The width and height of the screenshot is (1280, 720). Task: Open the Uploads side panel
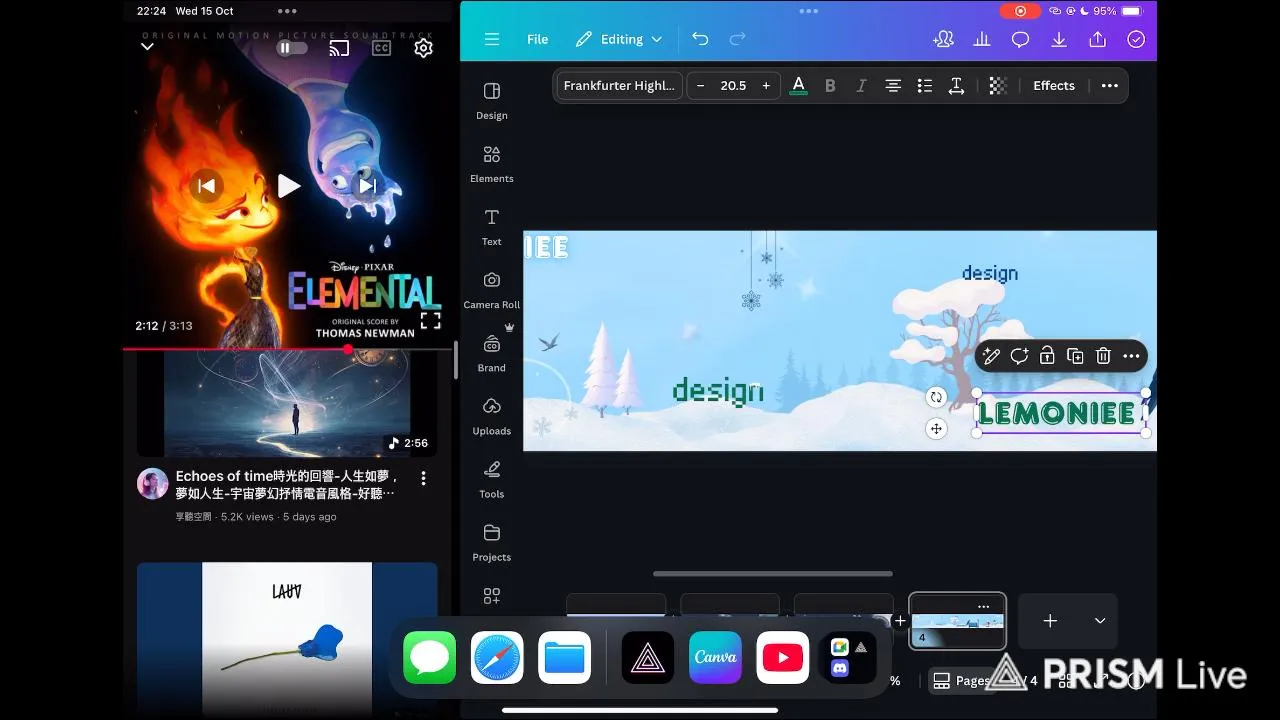click(492, 416)
